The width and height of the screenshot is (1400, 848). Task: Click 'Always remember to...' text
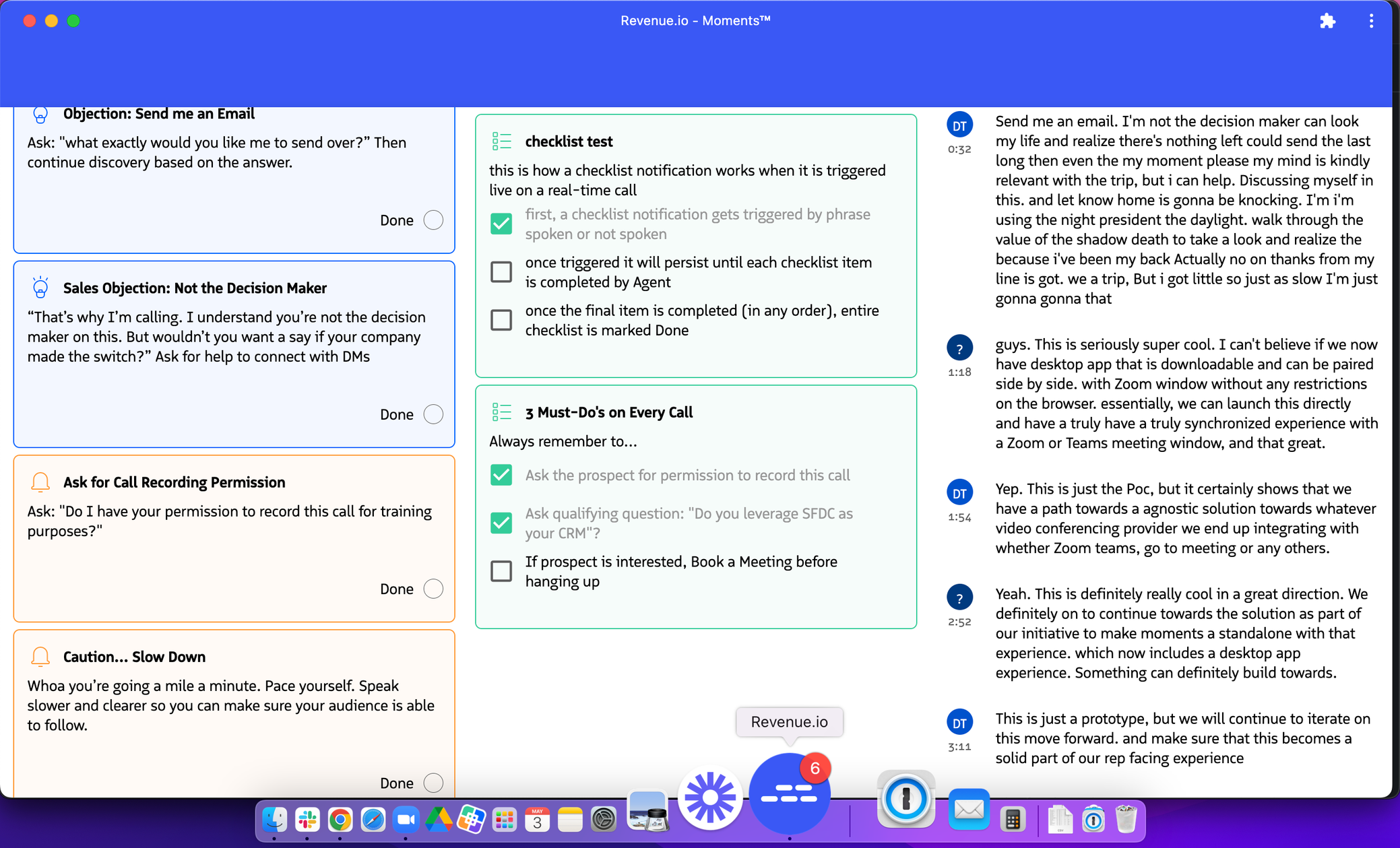point(563,441)
